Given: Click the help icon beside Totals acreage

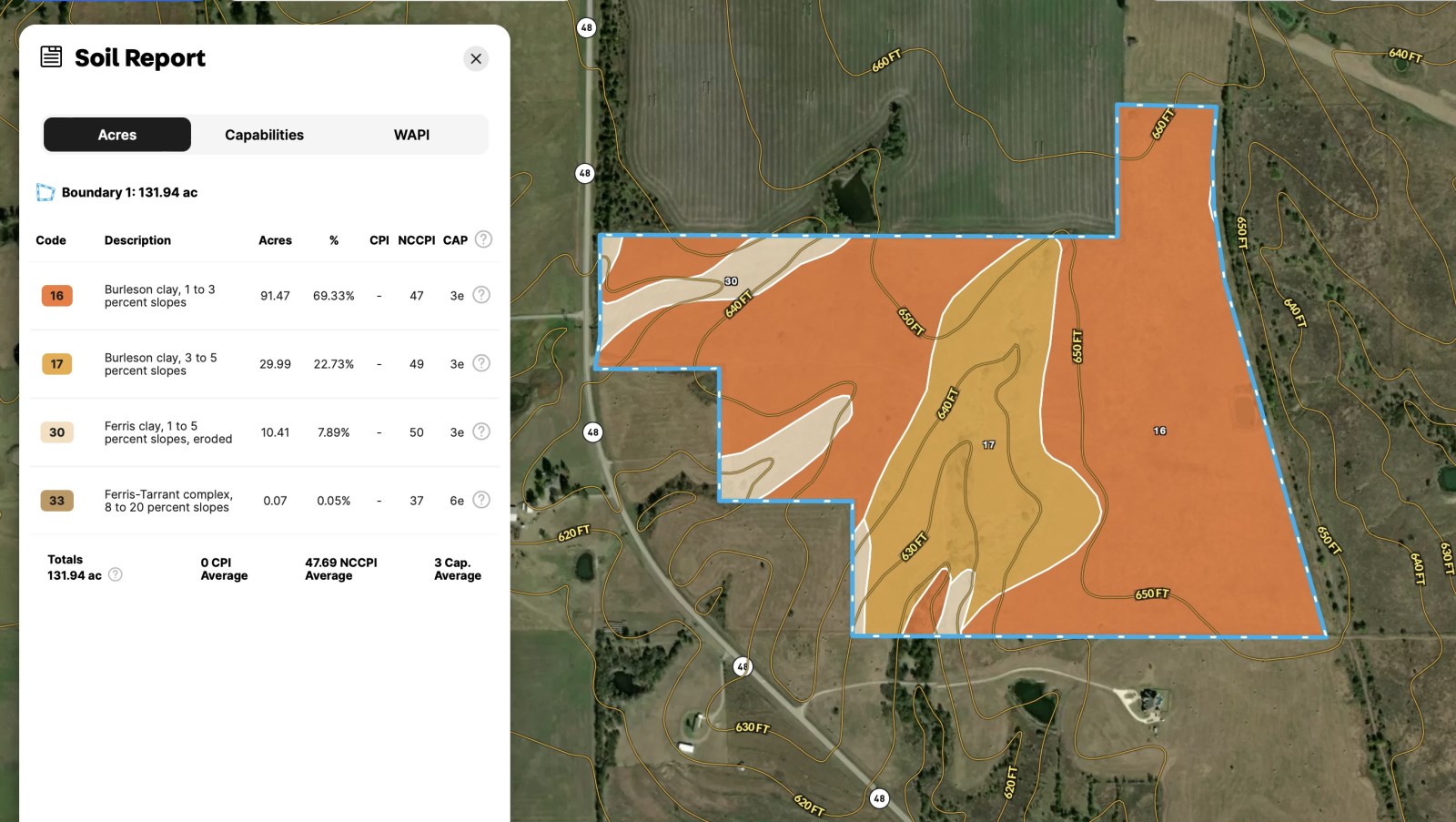Looking at the screenshot, I should pos(116,574).
